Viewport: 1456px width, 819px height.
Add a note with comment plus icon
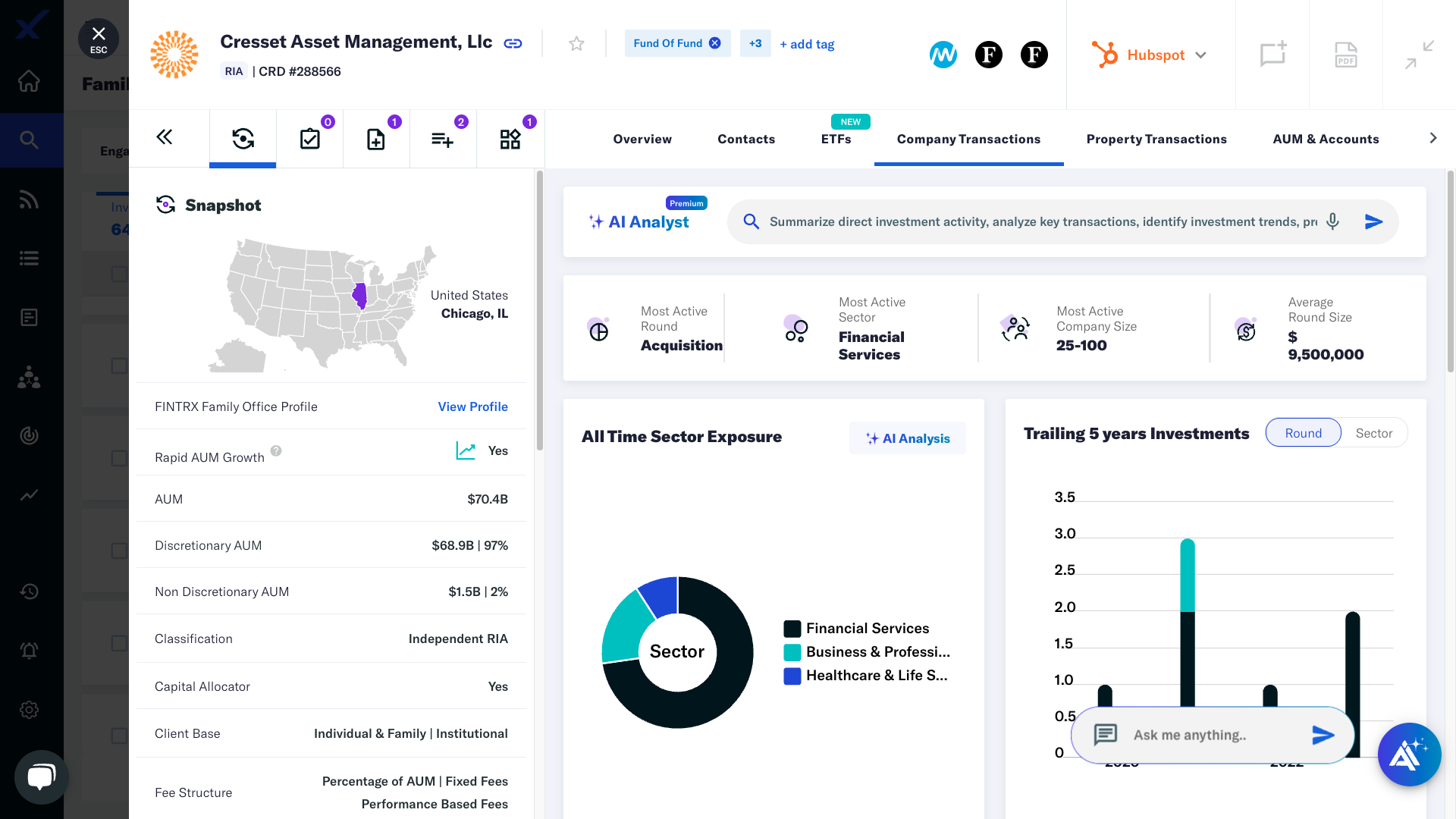tap(1272, 55)
